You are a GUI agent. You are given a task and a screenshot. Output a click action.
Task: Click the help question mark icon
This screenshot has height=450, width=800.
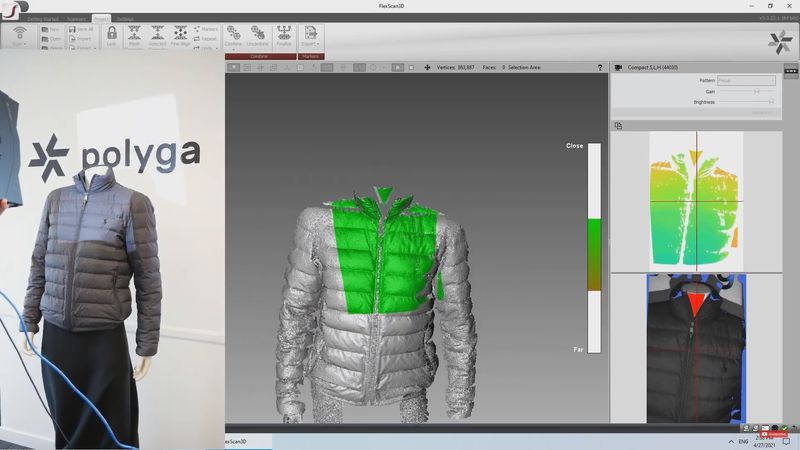point(600,68)
